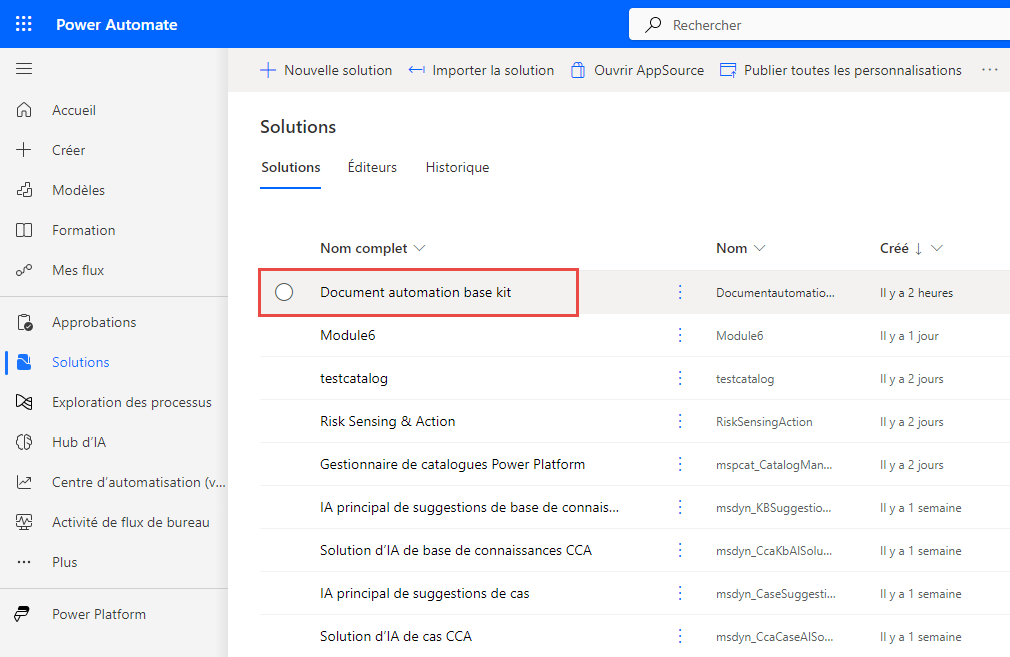Open more options for Gestionnaire de catalogues Power Platform
Viewport: 1010px width, 657px height.
680,464
